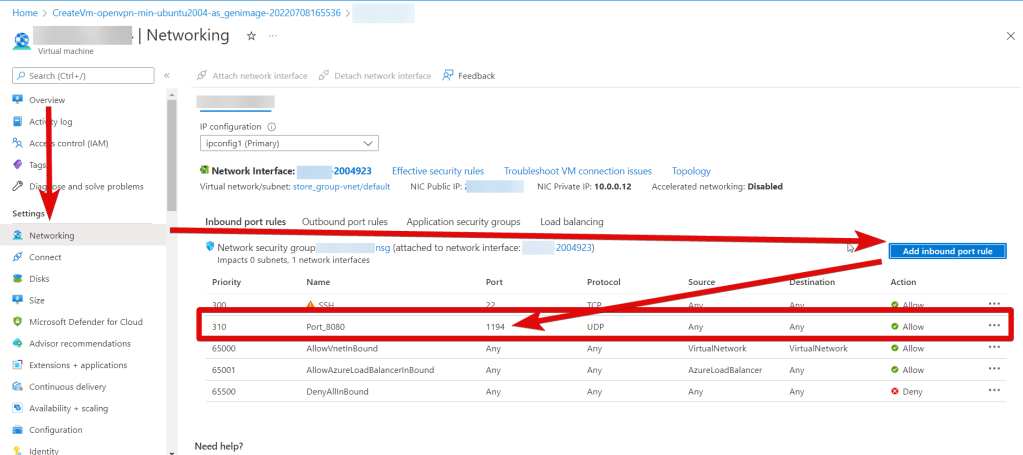The image size is (1023, 455).
Task: Open the Tags sidebar icon
Action: (x=18, y=165)
